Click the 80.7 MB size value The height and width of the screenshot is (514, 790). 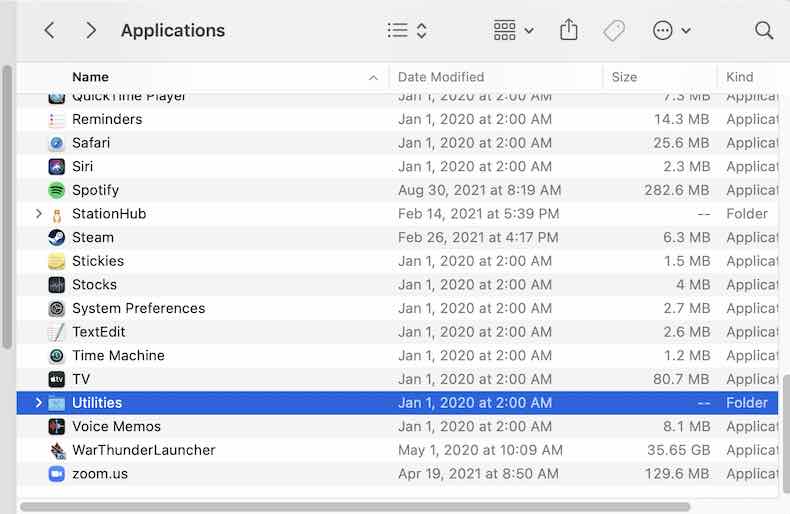pyautogui.click(x=681, y=379)
